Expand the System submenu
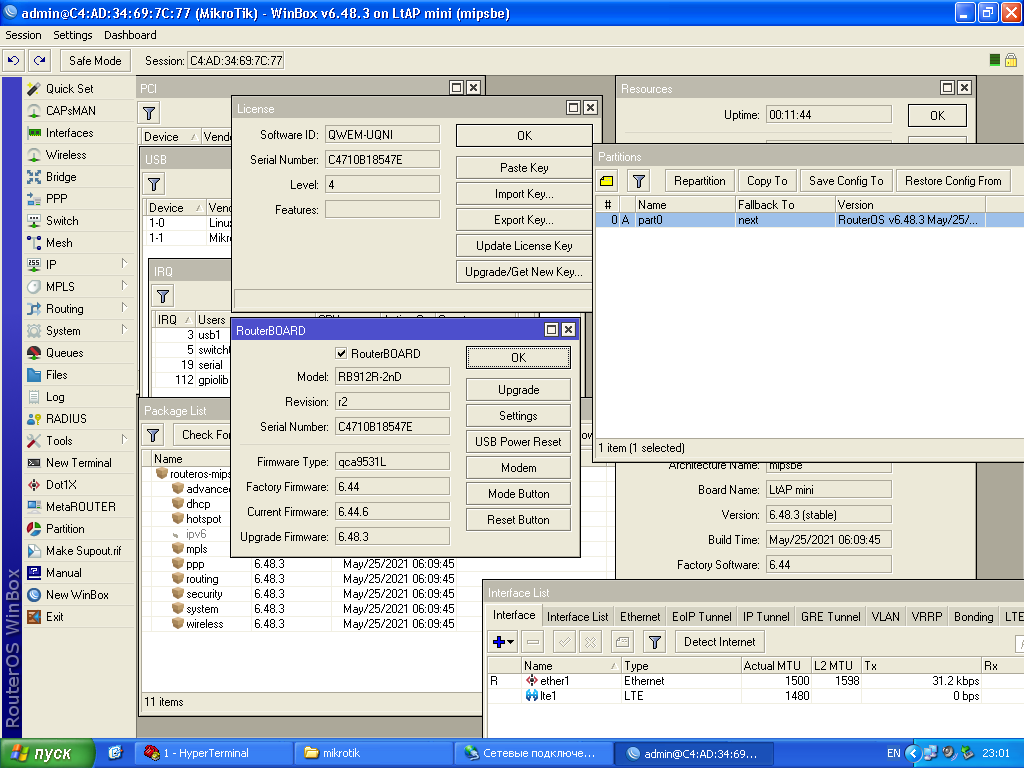 click(124, 330)
